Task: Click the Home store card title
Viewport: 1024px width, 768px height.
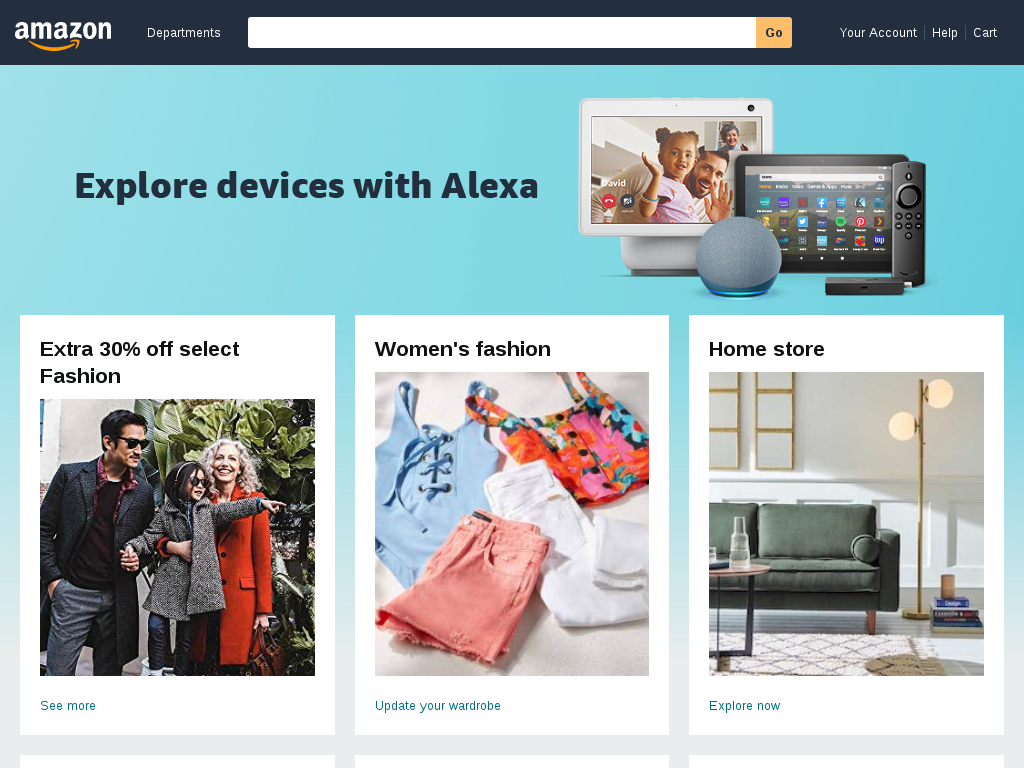Action: pos(767,349)
